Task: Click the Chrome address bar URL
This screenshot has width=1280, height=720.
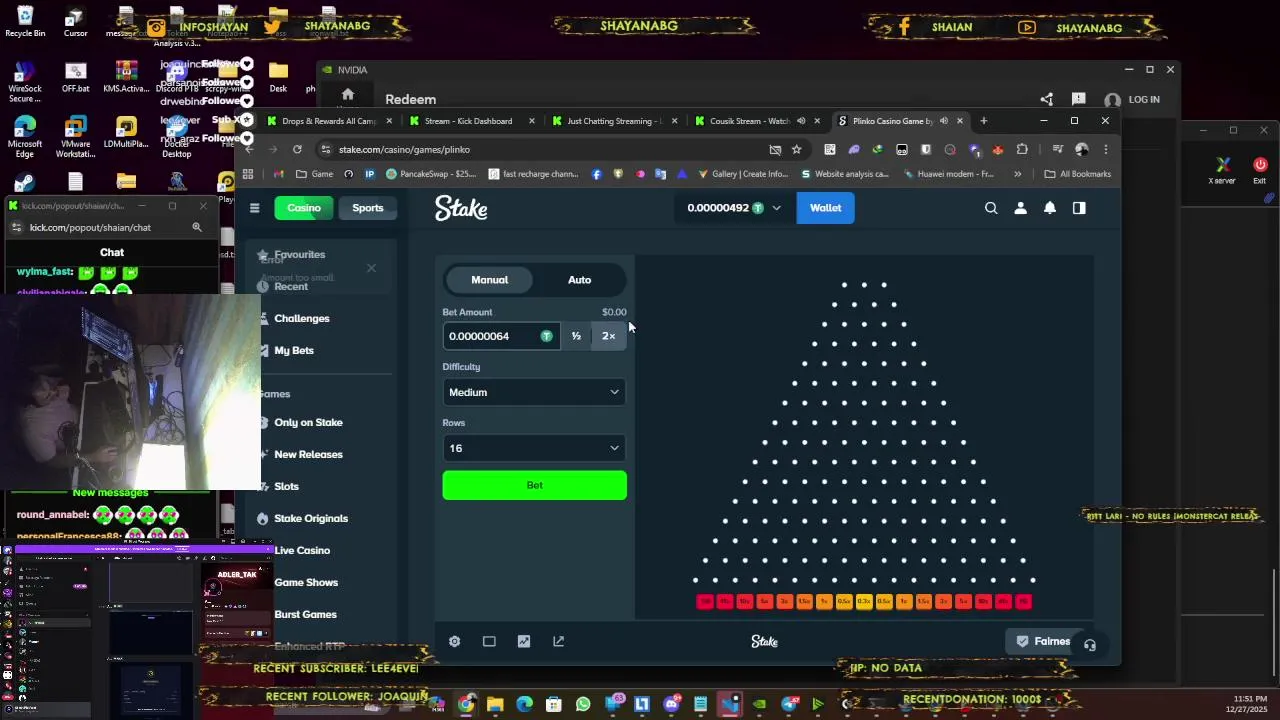Action: [x=404, y=149]
